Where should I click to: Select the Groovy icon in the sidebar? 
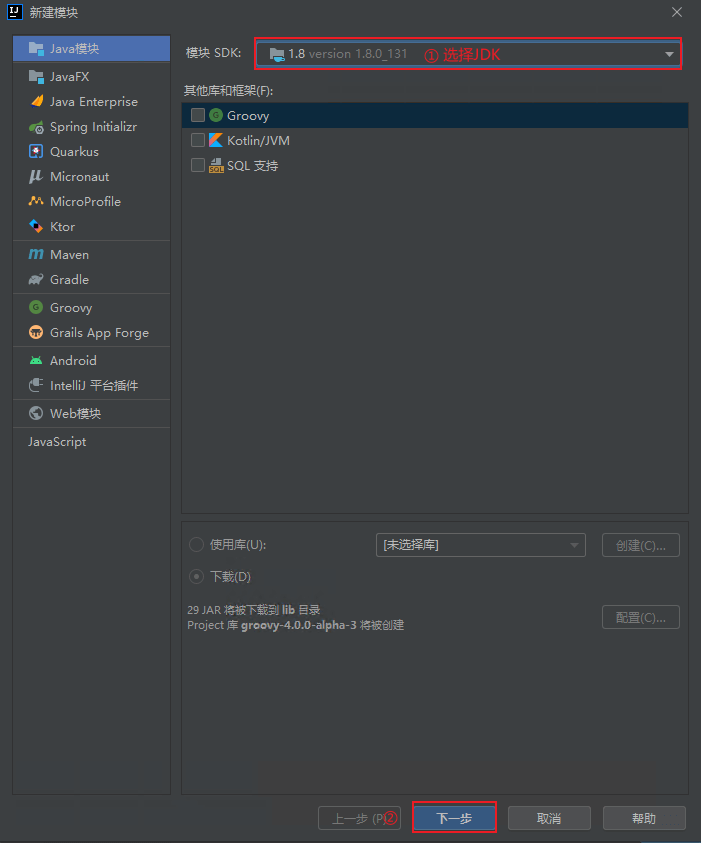(36, 307)
